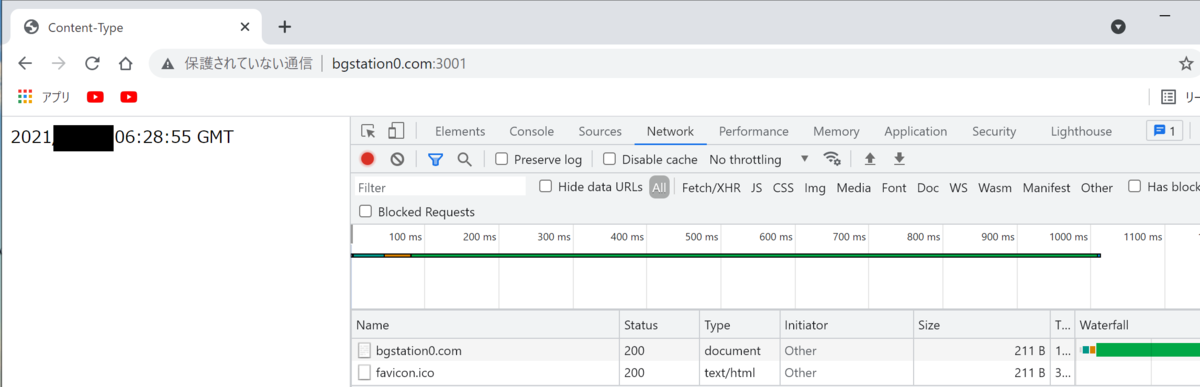Viewport: 1200px width, 387px height.
Task: Sort by the Waterfall column header
Action: coord(1137,325)
